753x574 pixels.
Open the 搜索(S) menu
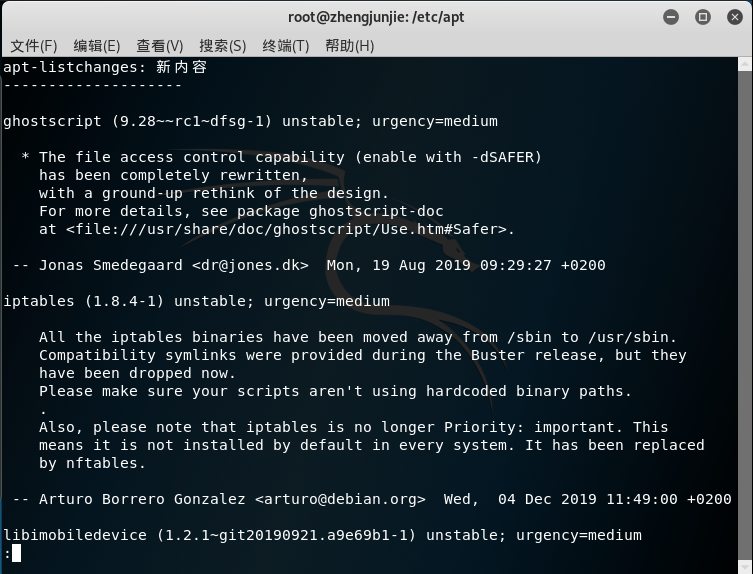coord(223,46)
